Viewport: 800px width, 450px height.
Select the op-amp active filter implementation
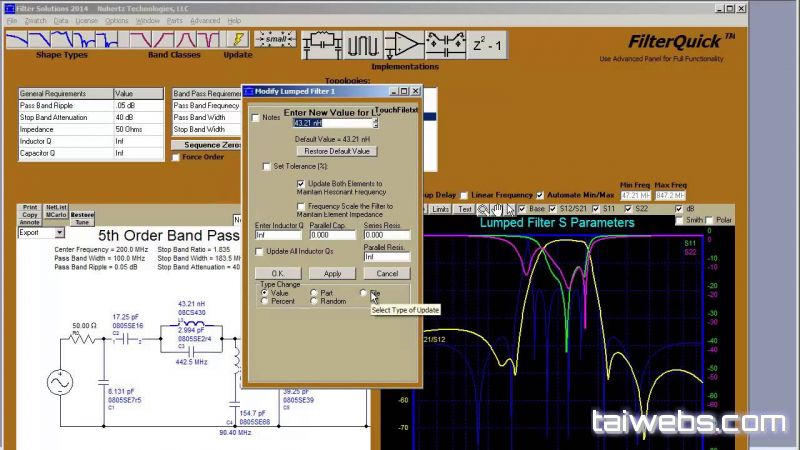click(405, 42)
